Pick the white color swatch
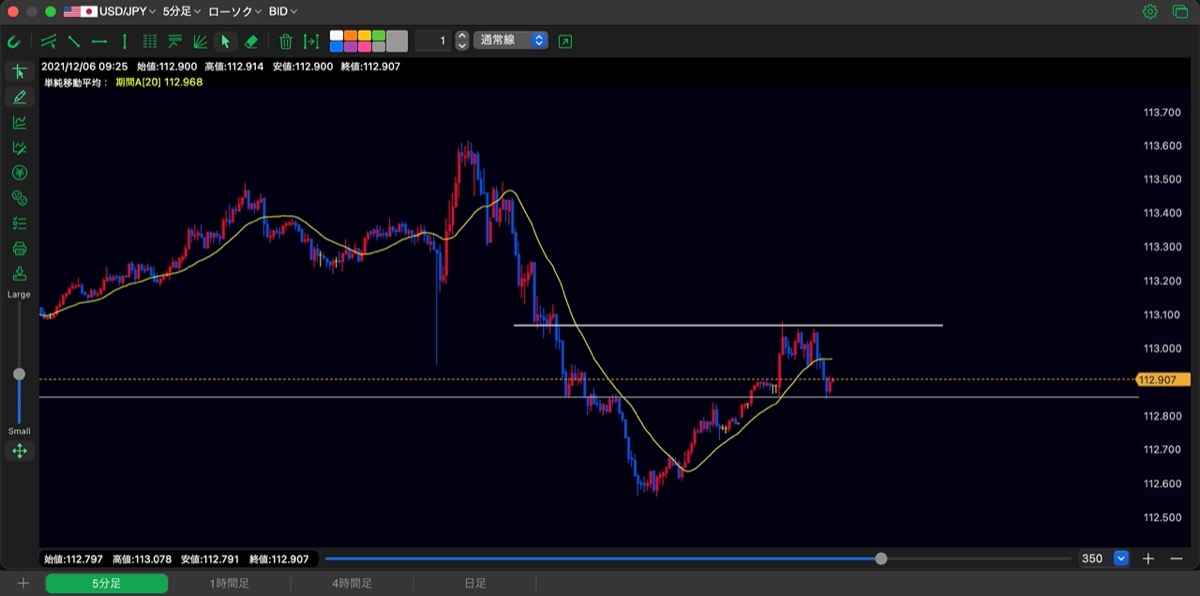1200x596 pixels. click(336, 35)
